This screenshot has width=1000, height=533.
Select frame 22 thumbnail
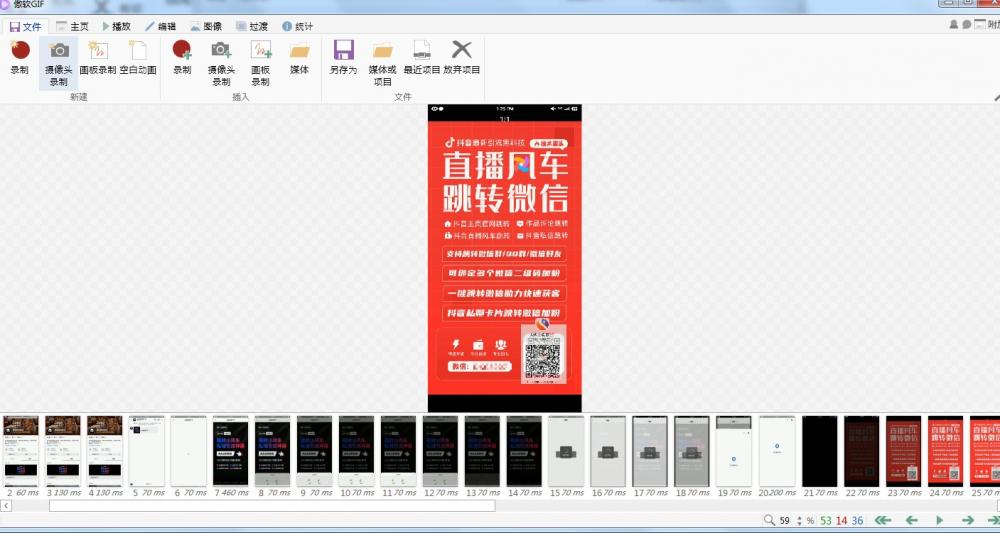click(x=862, y=452)
